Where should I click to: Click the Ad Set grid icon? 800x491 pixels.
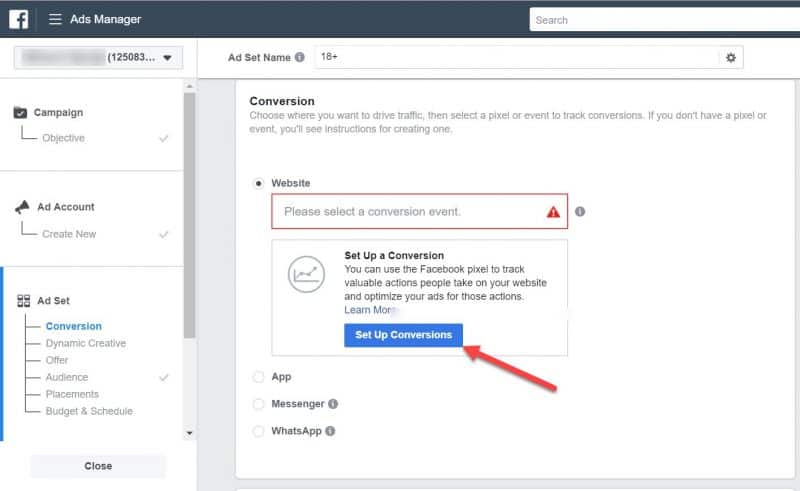coord(23,301)
